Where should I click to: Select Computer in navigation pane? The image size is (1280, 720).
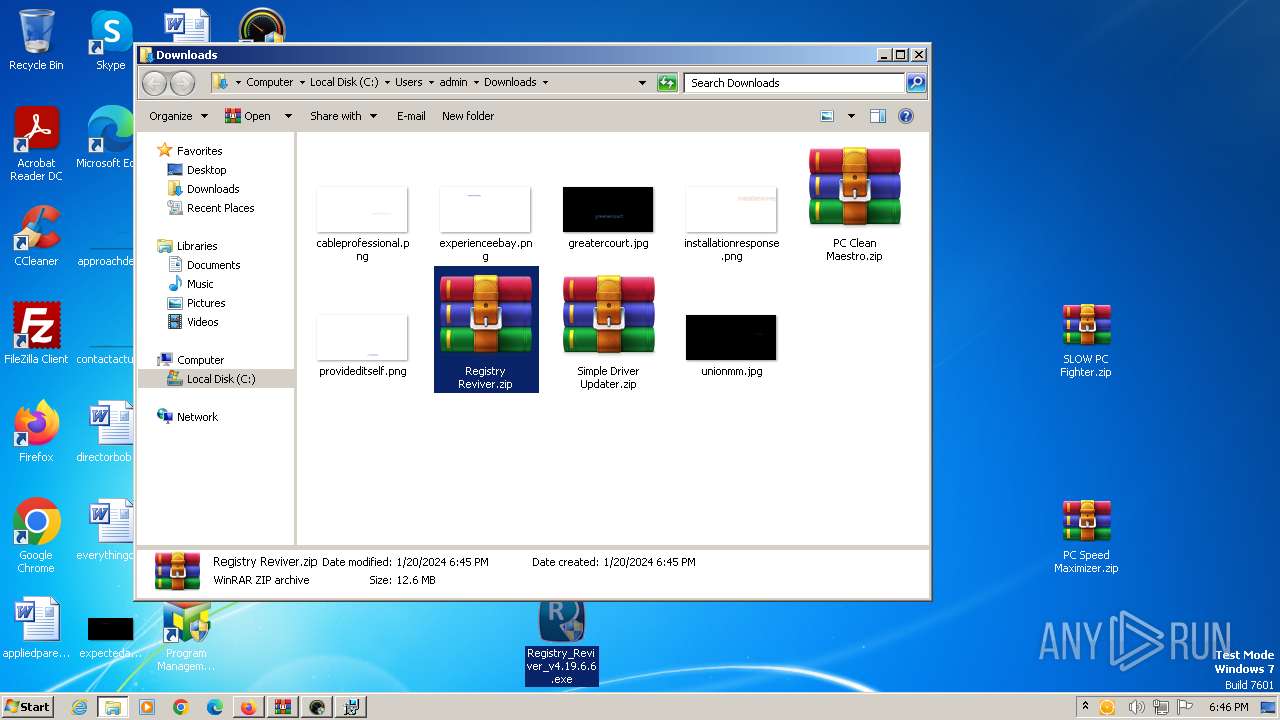(200, 360)
